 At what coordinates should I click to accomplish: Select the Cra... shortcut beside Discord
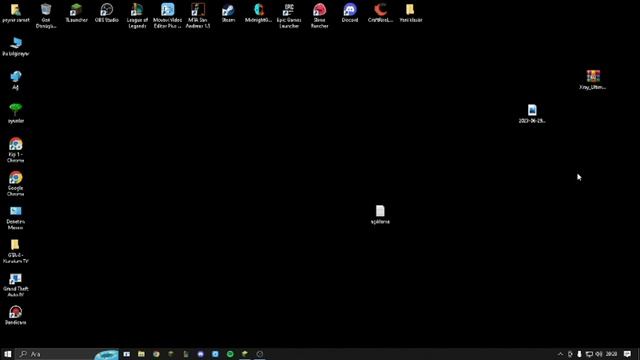point(380,13)
